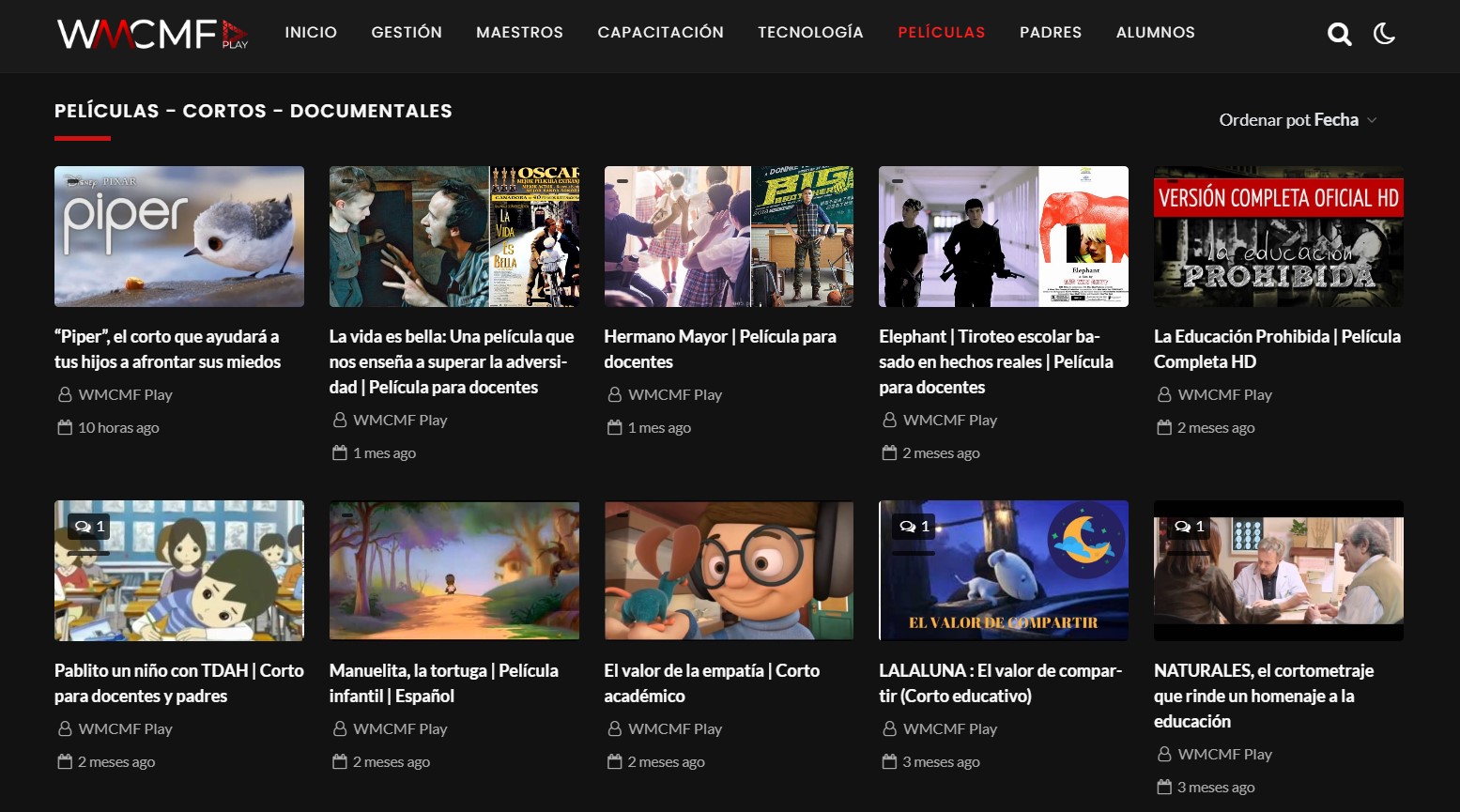The width and height of the screenshot is (1460, 812).
Task: Toggle dark mode moon icon
Action: coord(1384,35)
